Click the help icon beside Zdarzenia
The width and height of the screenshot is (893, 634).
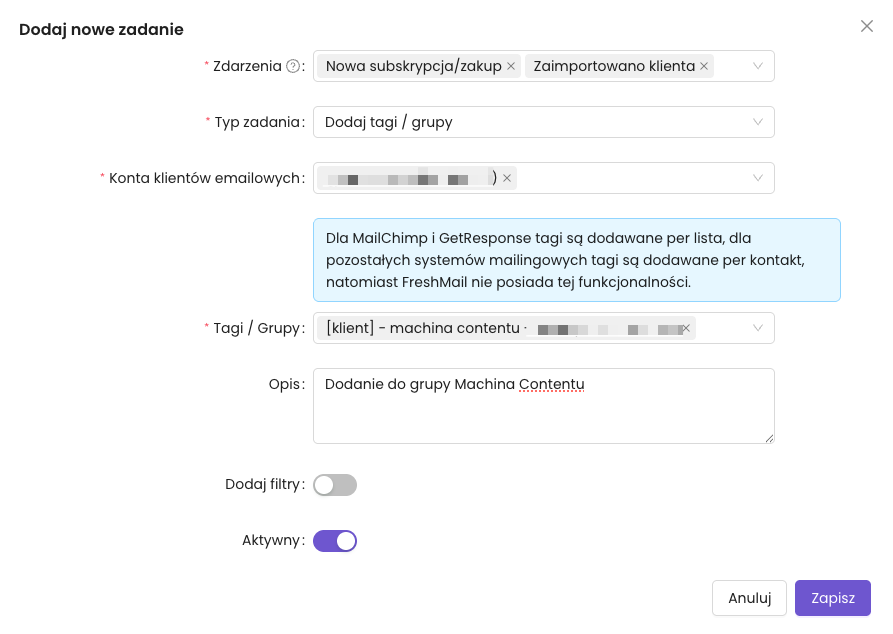[x=293, y=67]
